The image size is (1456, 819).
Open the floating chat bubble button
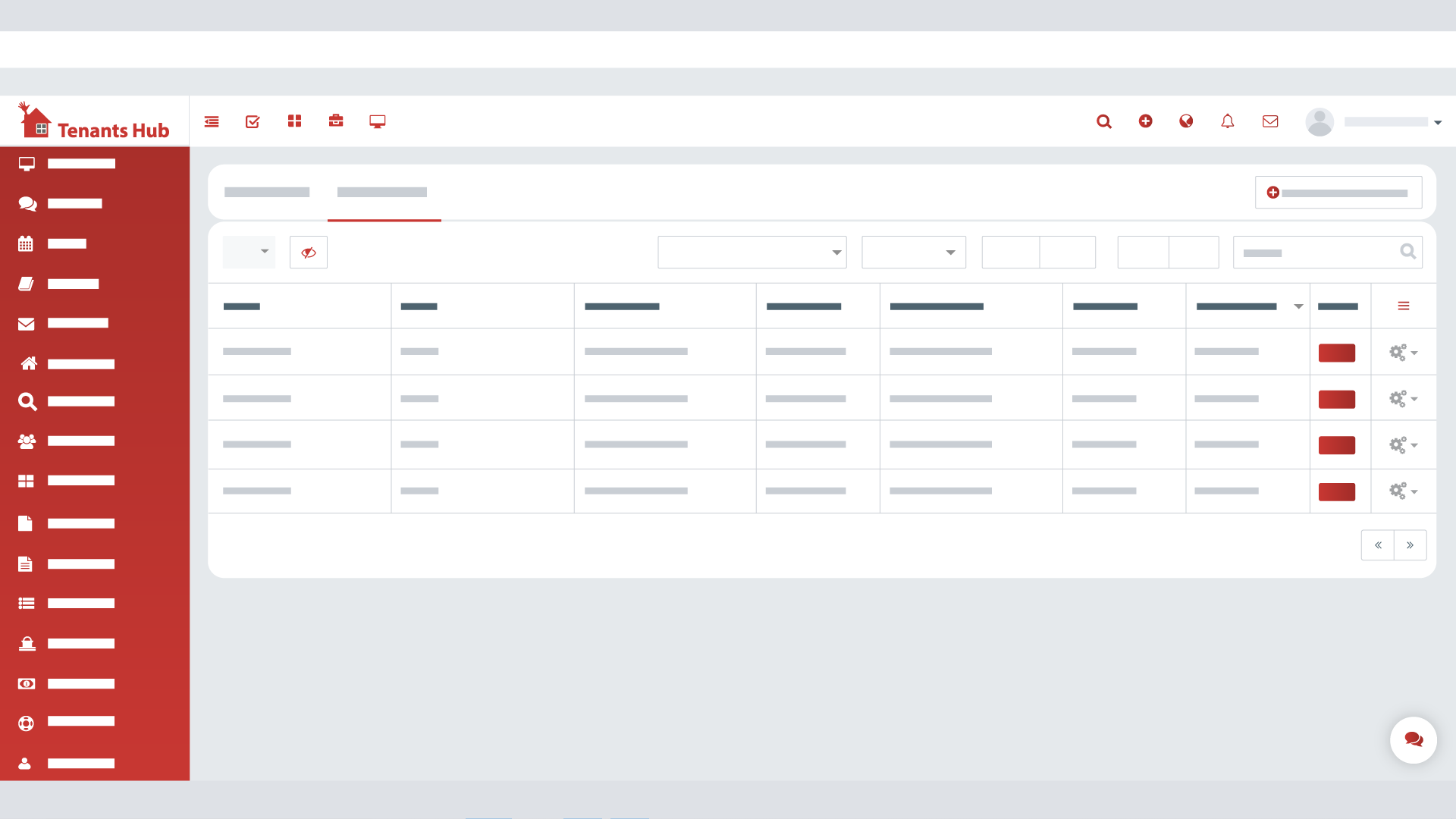(1413, 739)
